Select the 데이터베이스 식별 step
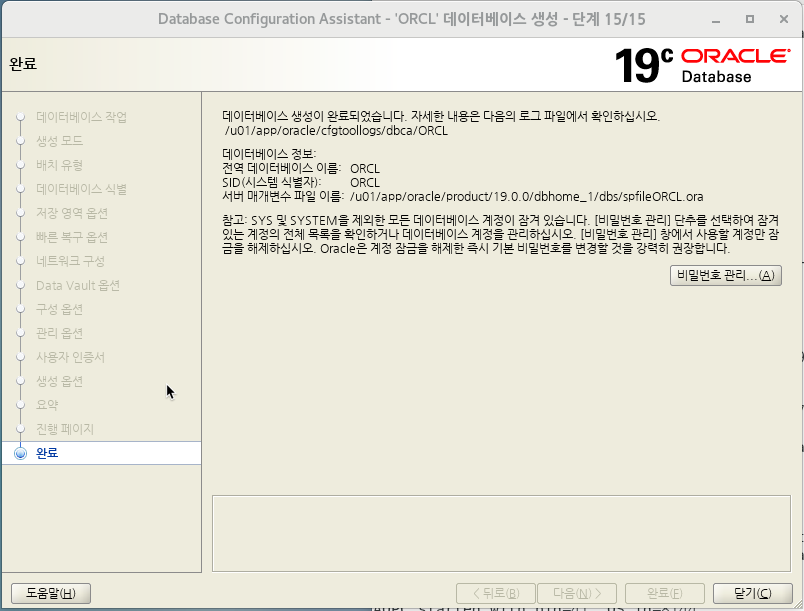Viewport: 804px width, 611px height. pyautogui.click(x=81, y=189)
